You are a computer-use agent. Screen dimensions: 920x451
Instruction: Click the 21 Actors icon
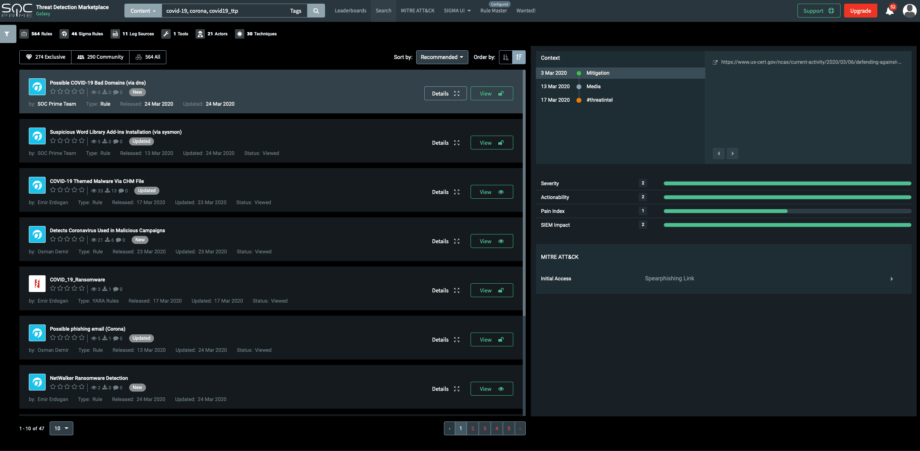click(200, 33)
